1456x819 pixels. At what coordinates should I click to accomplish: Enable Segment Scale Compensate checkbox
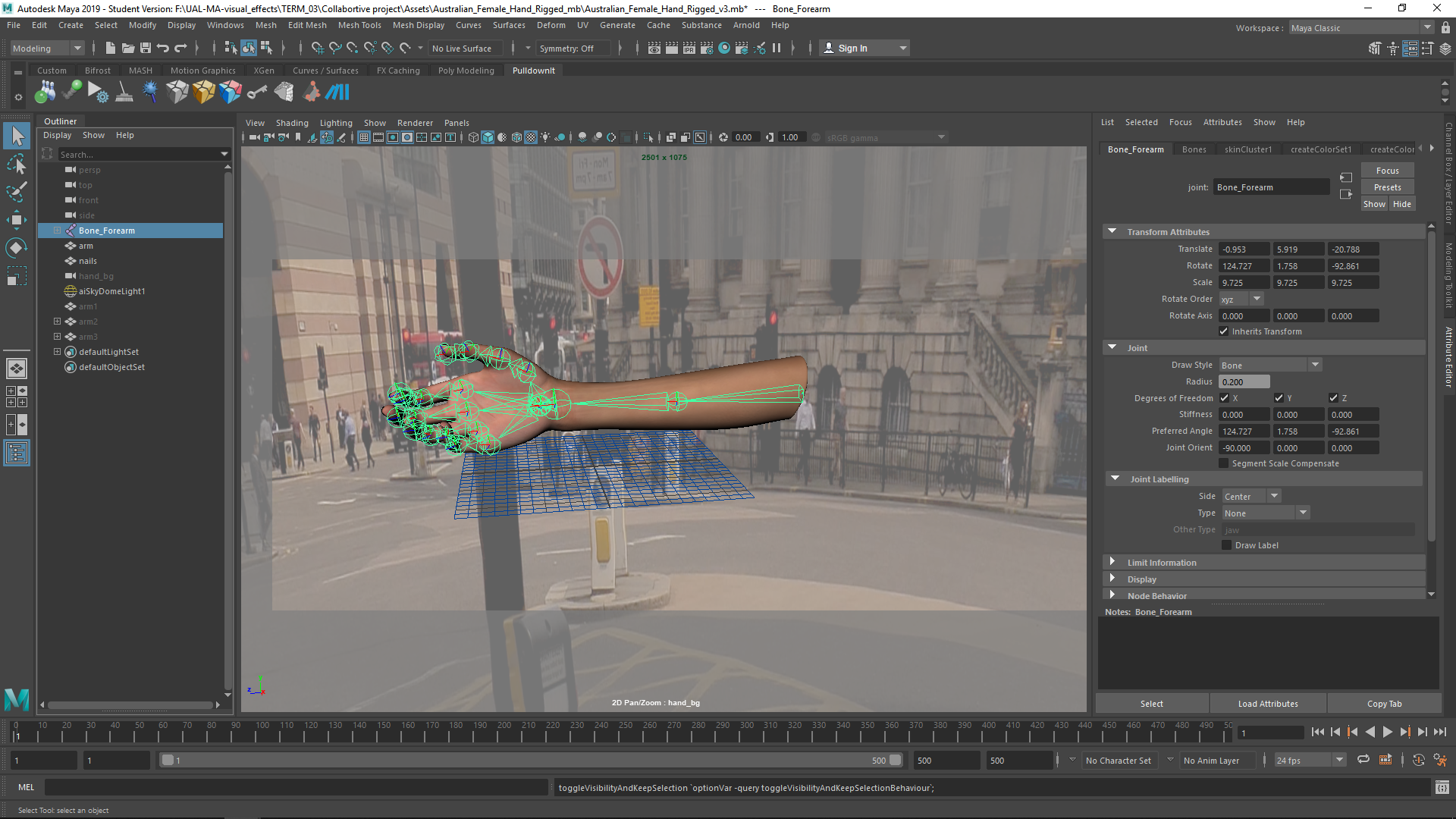pyautogui.click(x=1223, y=463)
